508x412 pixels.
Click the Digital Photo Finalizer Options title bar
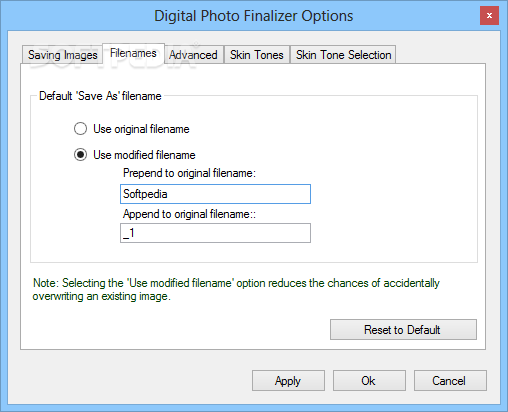(253, 16)
